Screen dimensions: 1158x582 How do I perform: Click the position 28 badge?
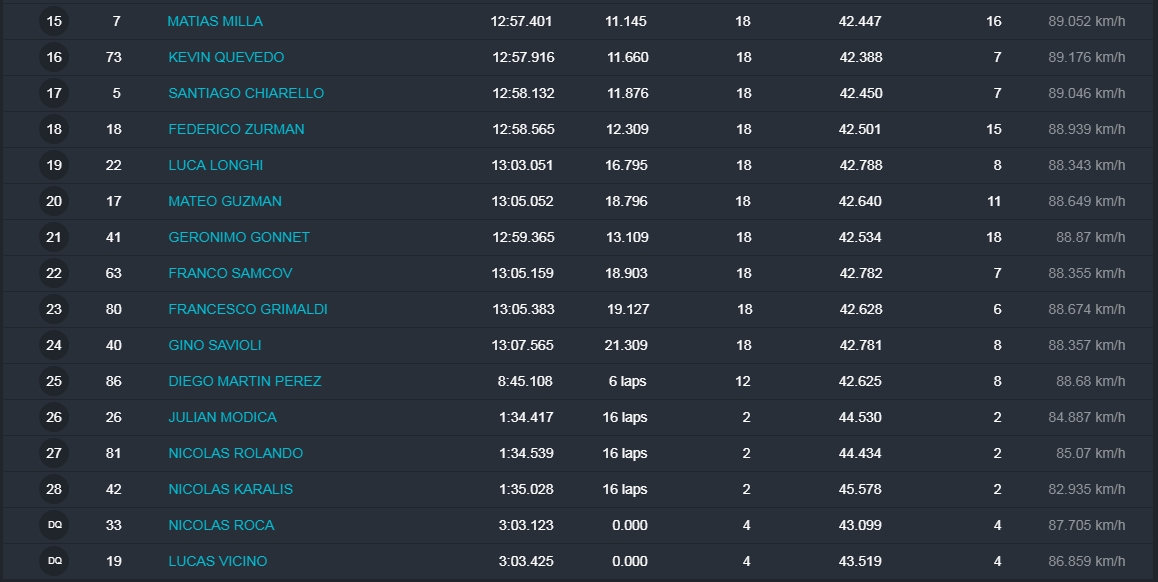point(54,489)
